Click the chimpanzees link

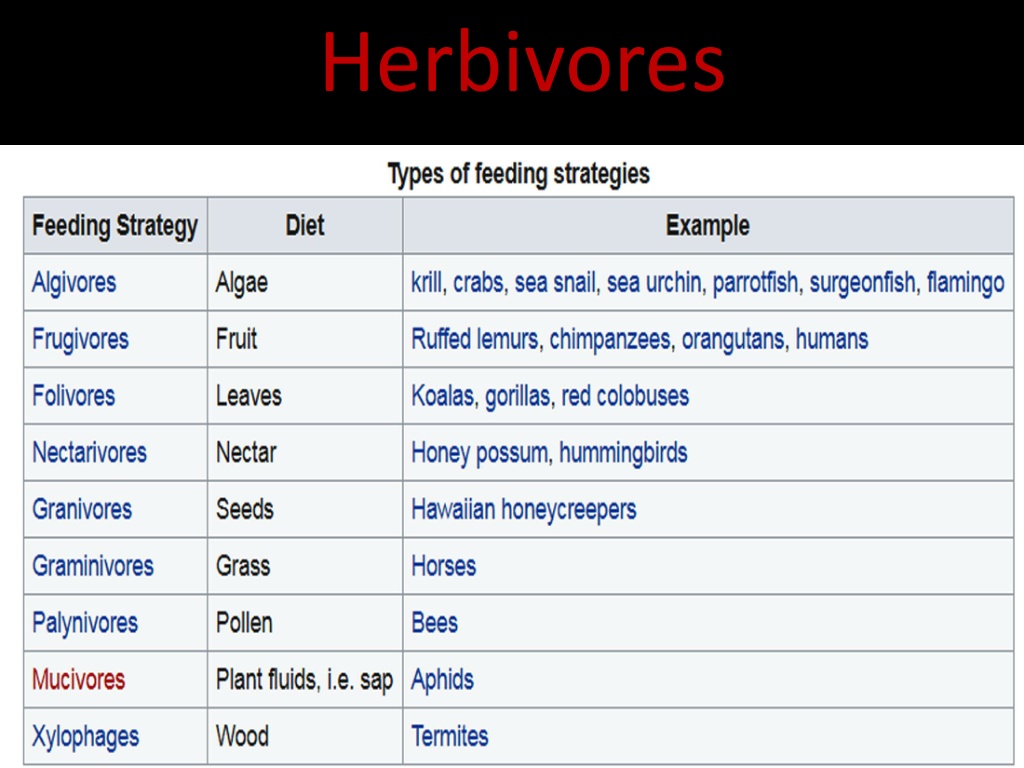609,340
